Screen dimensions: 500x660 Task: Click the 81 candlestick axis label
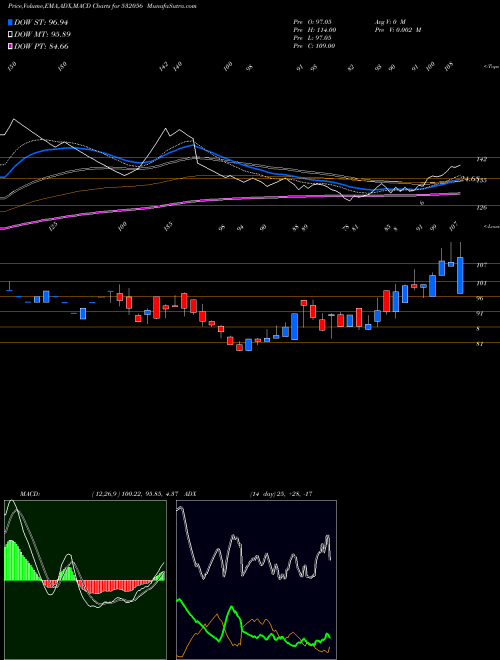[480, 344]
